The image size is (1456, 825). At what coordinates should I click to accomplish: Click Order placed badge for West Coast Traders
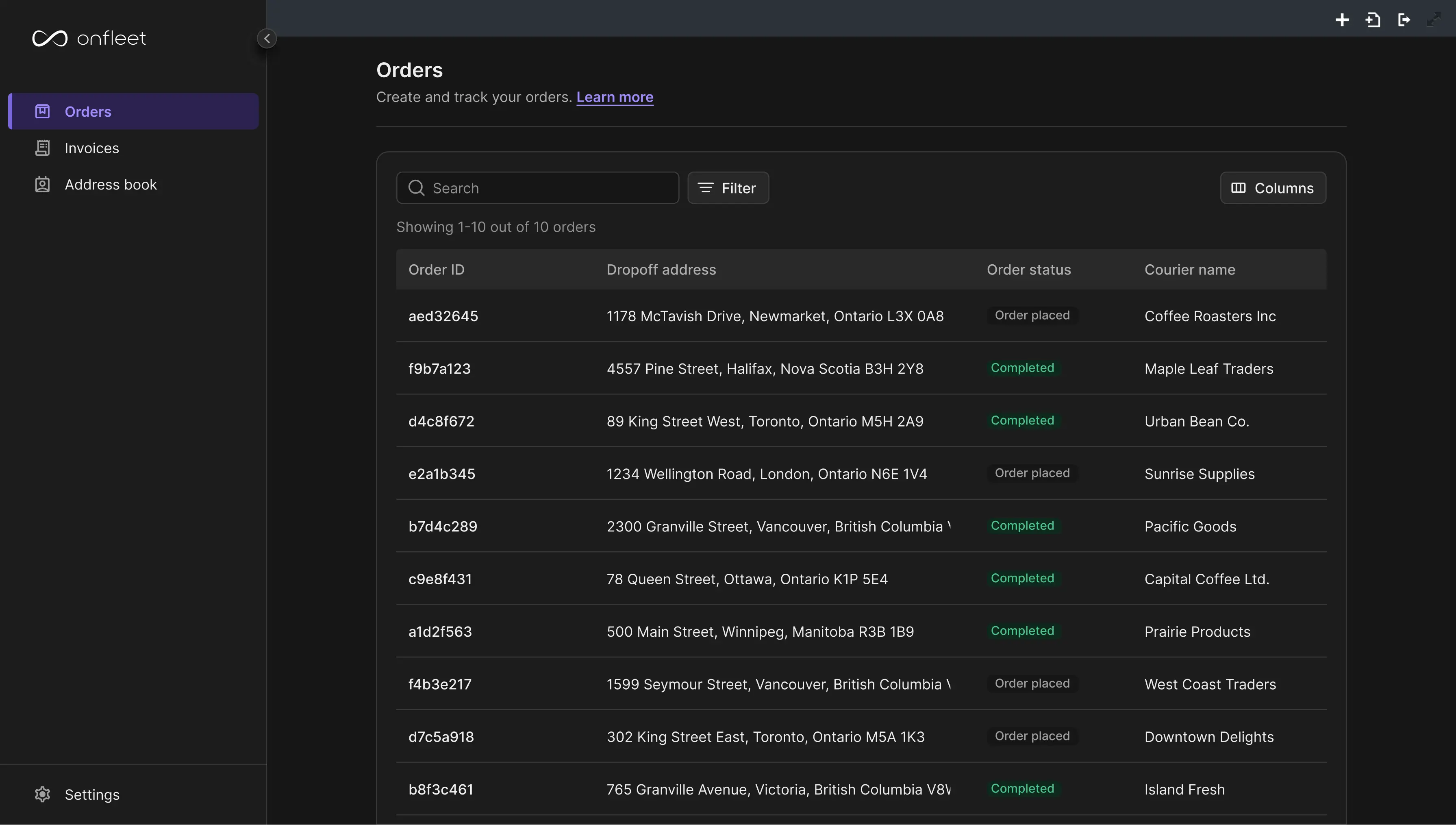pos(1032,684)
